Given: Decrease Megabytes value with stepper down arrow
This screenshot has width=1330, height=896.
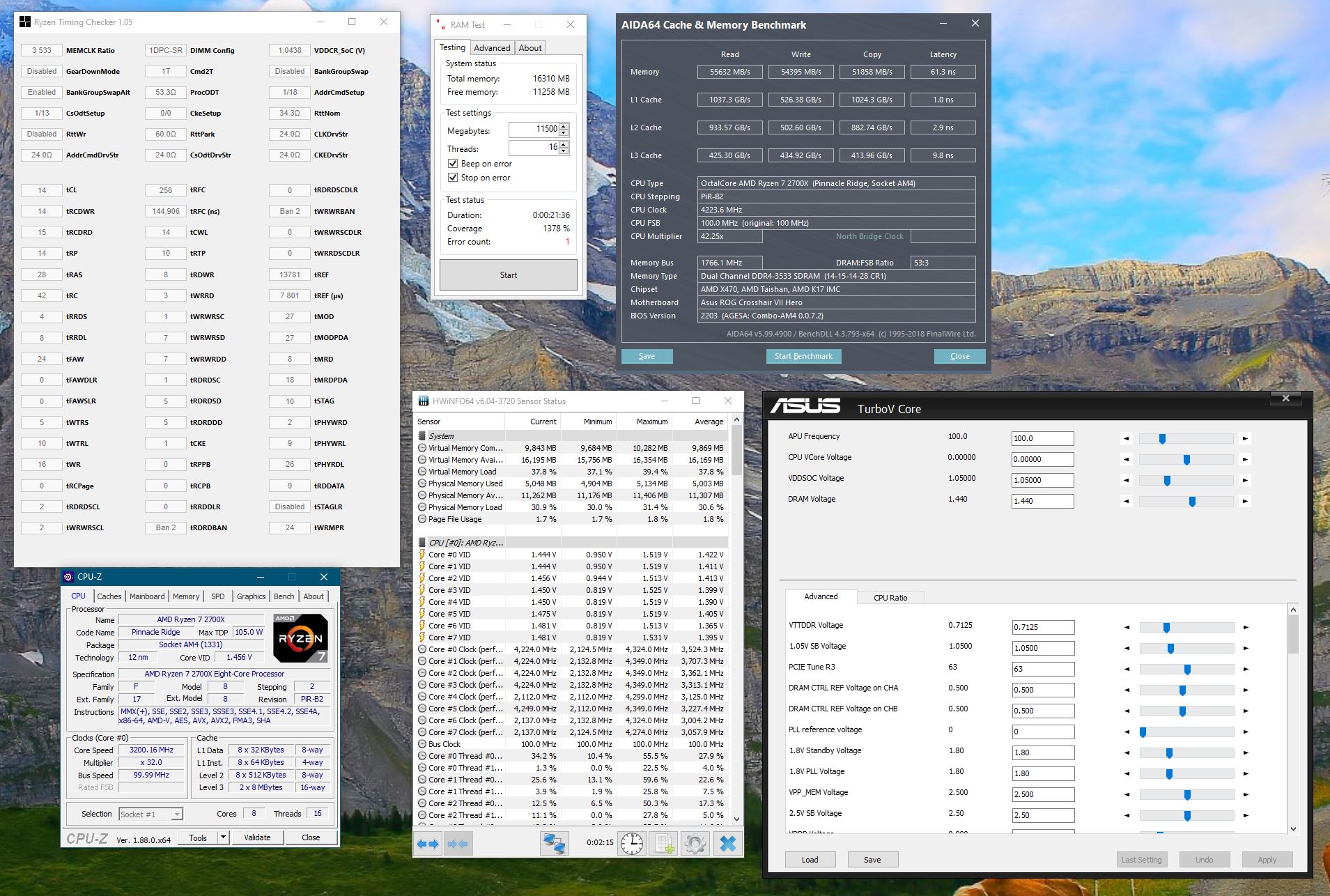Looking at the screenshot, I should [564, 133].
